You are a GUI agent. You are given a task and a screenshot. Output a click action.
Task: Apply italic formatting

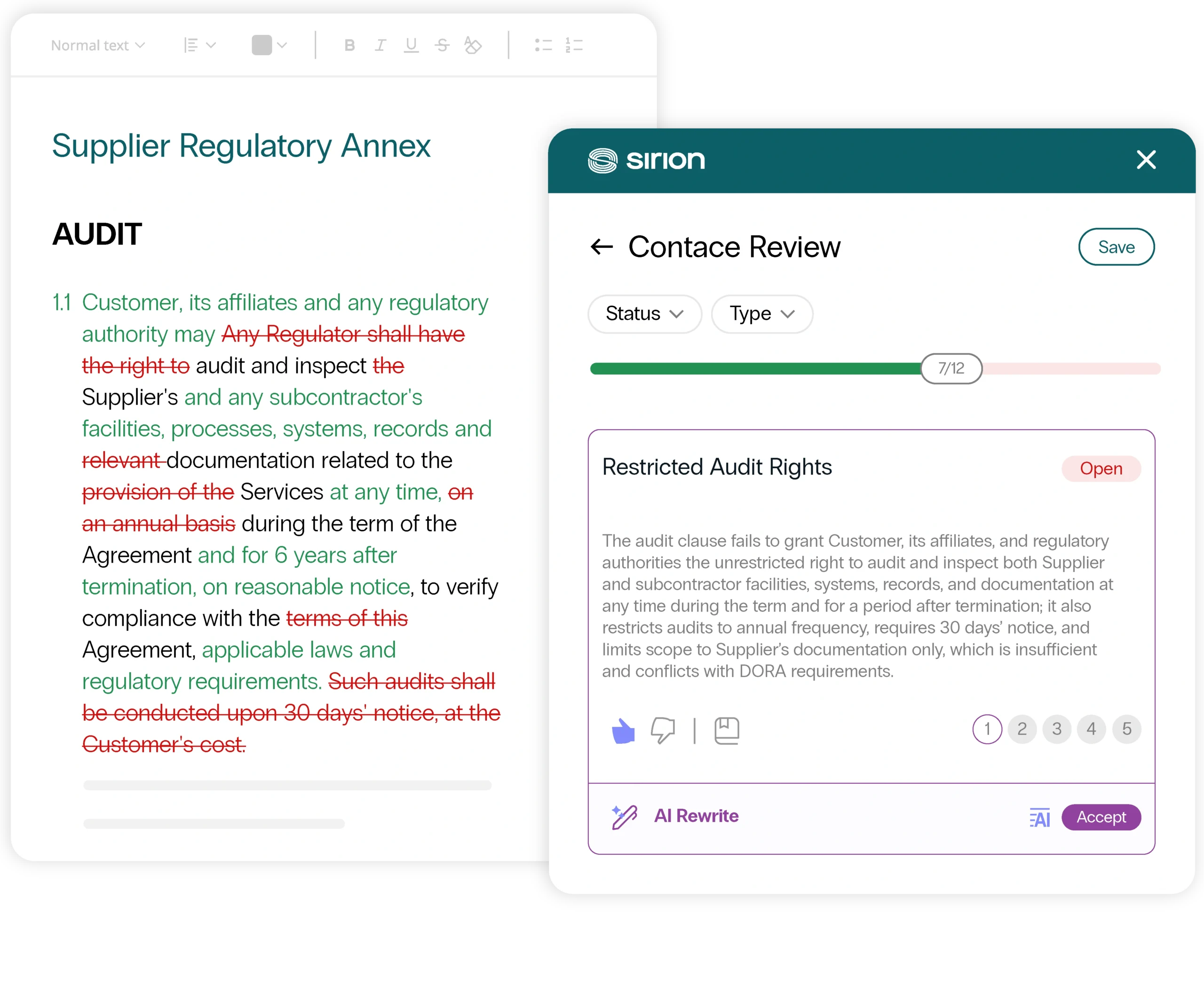380,46
